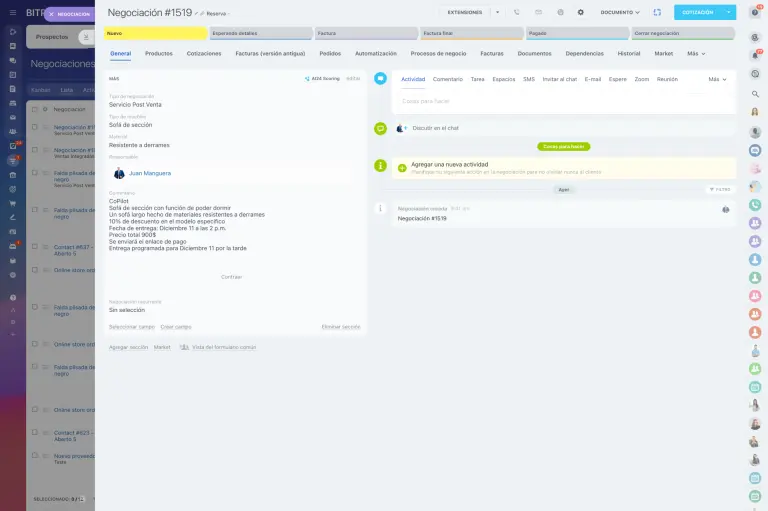The image size is (768, 511).
Task: Tick the checkbox next to Contact #637
Action: (34, 246)
